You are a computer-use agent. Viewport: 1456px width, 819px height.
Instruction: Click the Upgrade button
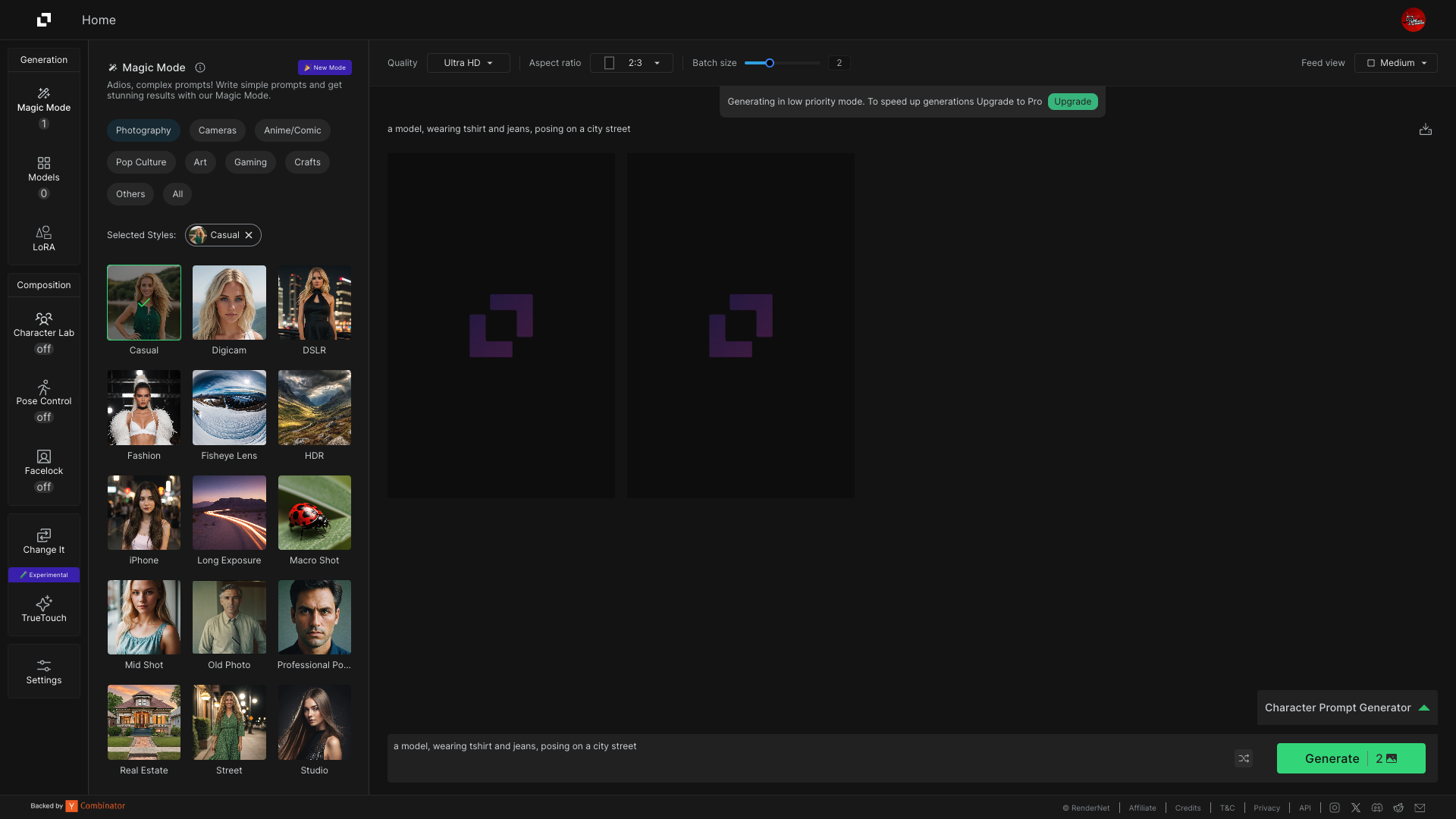click(x=1072, y=102)
